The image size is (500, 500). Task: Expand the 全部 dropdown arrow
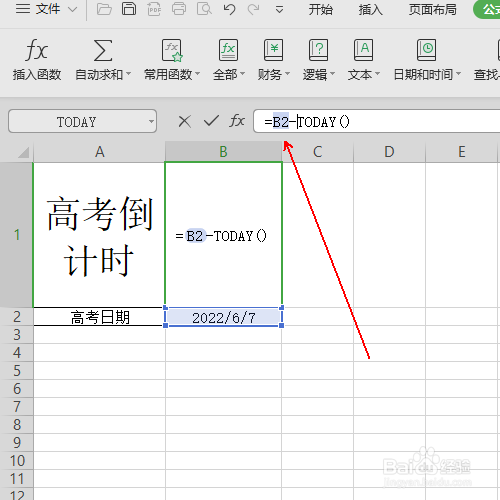pos(242,73)
